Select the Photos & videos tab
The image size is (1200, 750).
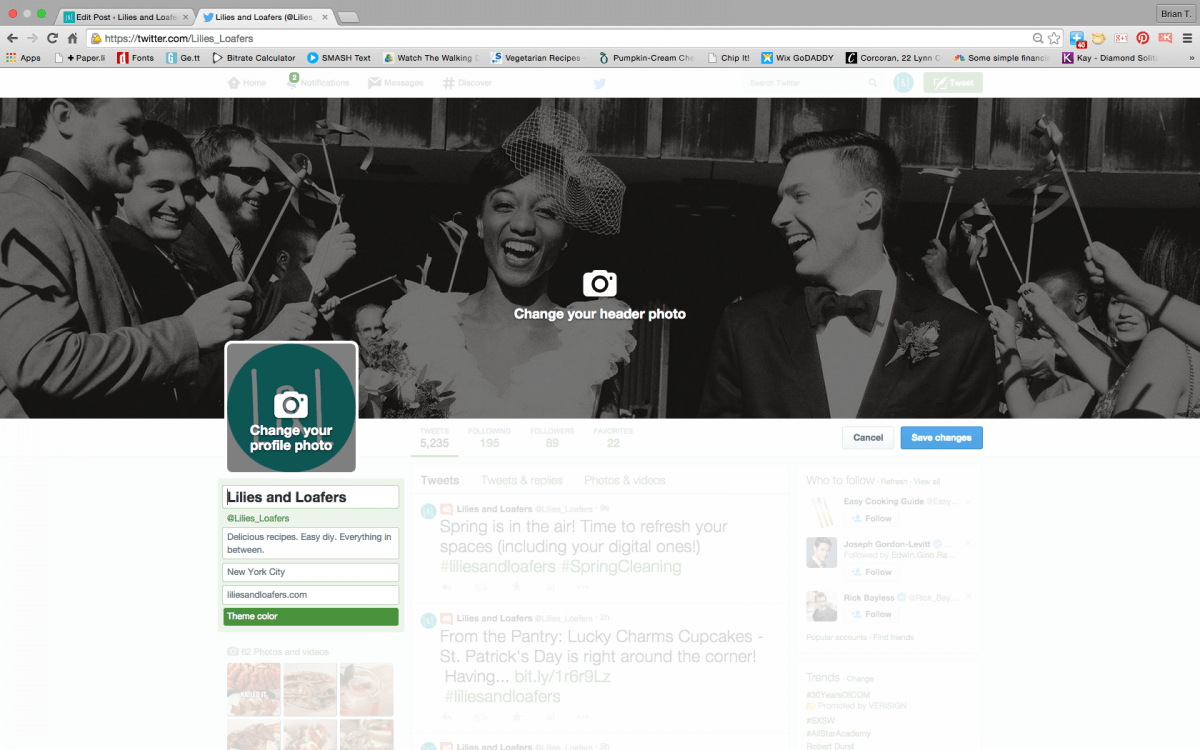coord(625,480)
